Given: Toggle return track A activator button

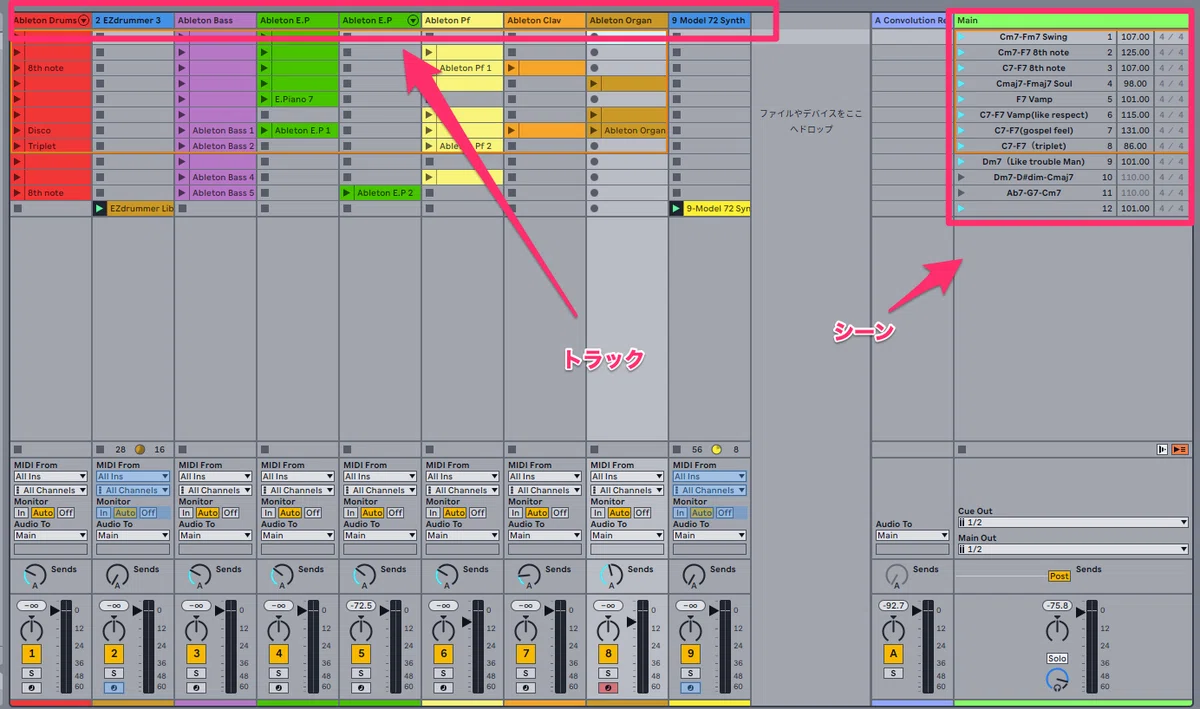Looking at the screenshot, I should [892, 654].
